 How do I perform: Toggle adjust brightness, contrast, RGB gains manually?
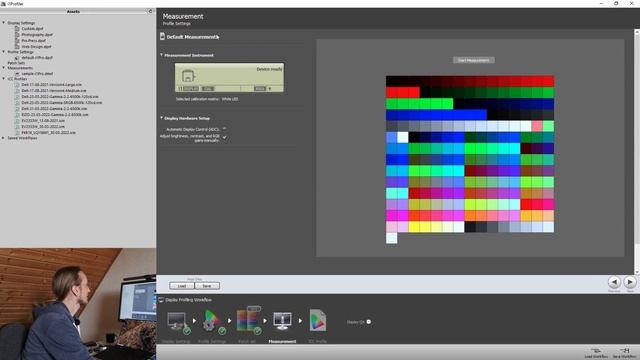[224, 138]
